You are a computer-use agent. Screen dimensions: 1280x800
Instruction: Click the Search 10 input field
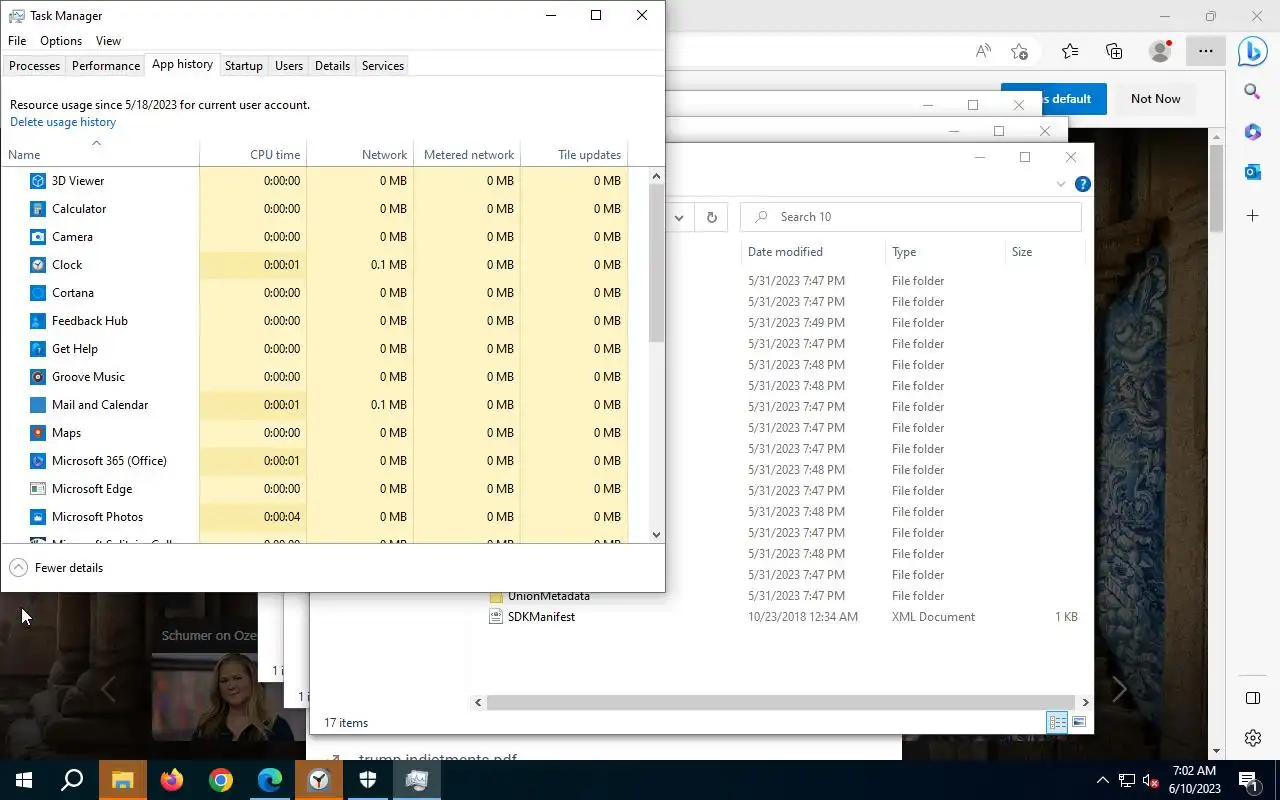pyautogui.click(x=910, y=217)
